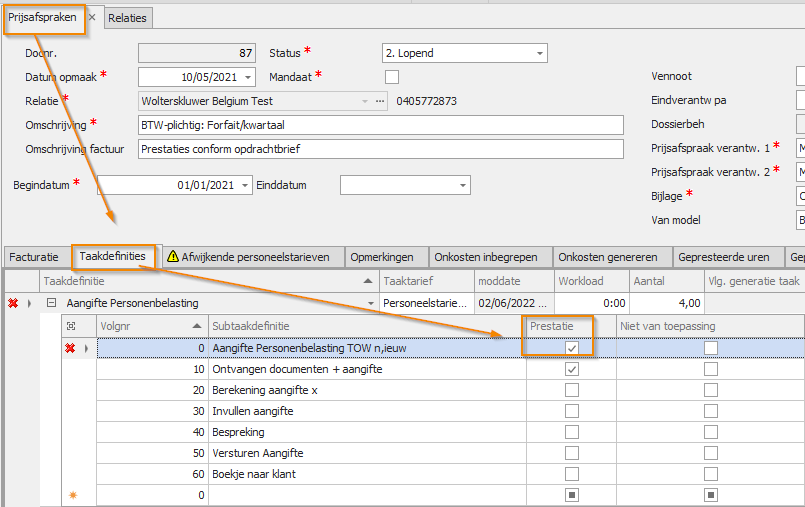Screen dimensions: 805x507
Task: Open the Datum opmaak date picker
Action: pos(248,77)
